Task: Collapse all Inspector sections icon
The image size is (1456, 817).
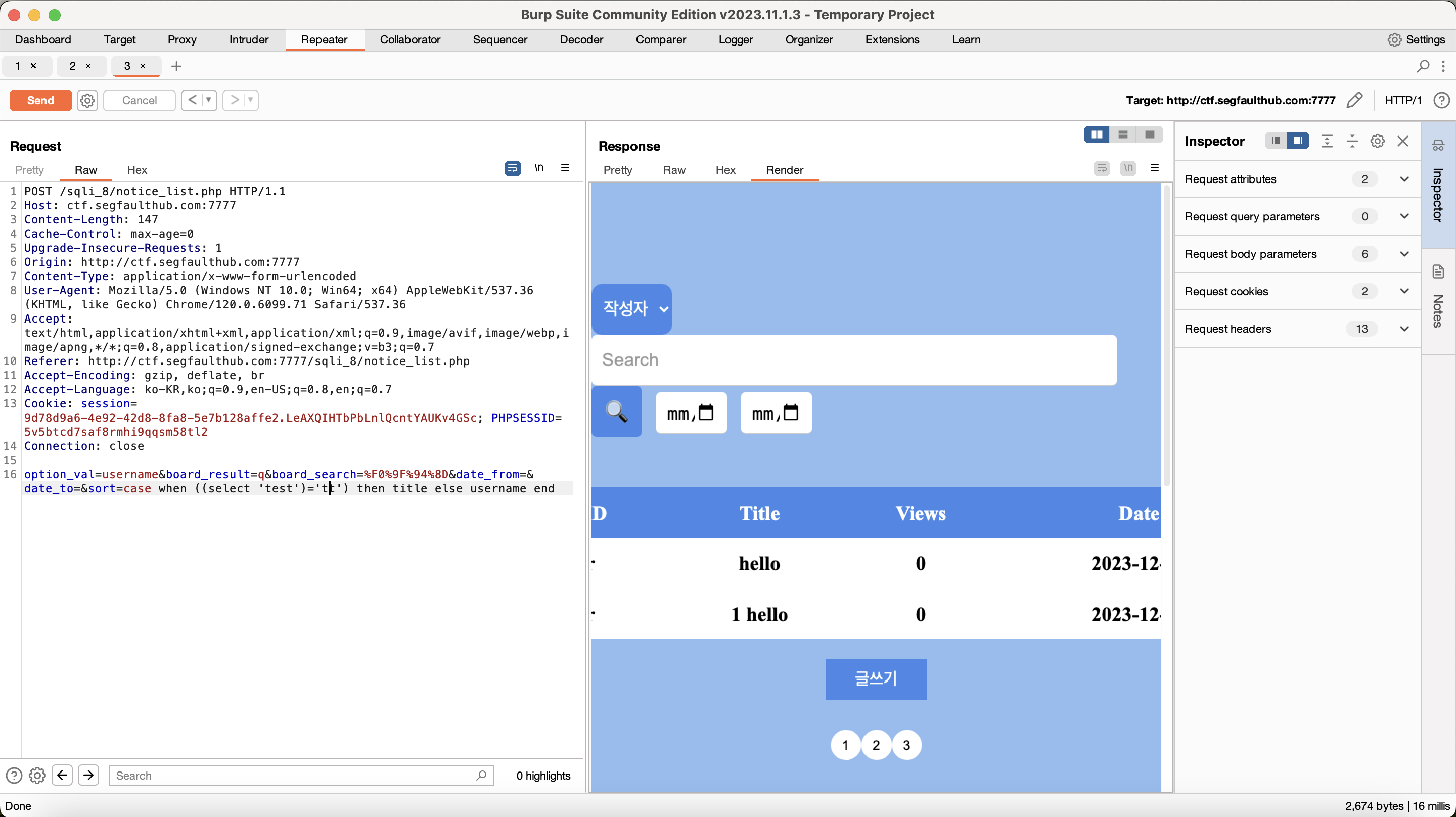Action: click(1352, 141)
